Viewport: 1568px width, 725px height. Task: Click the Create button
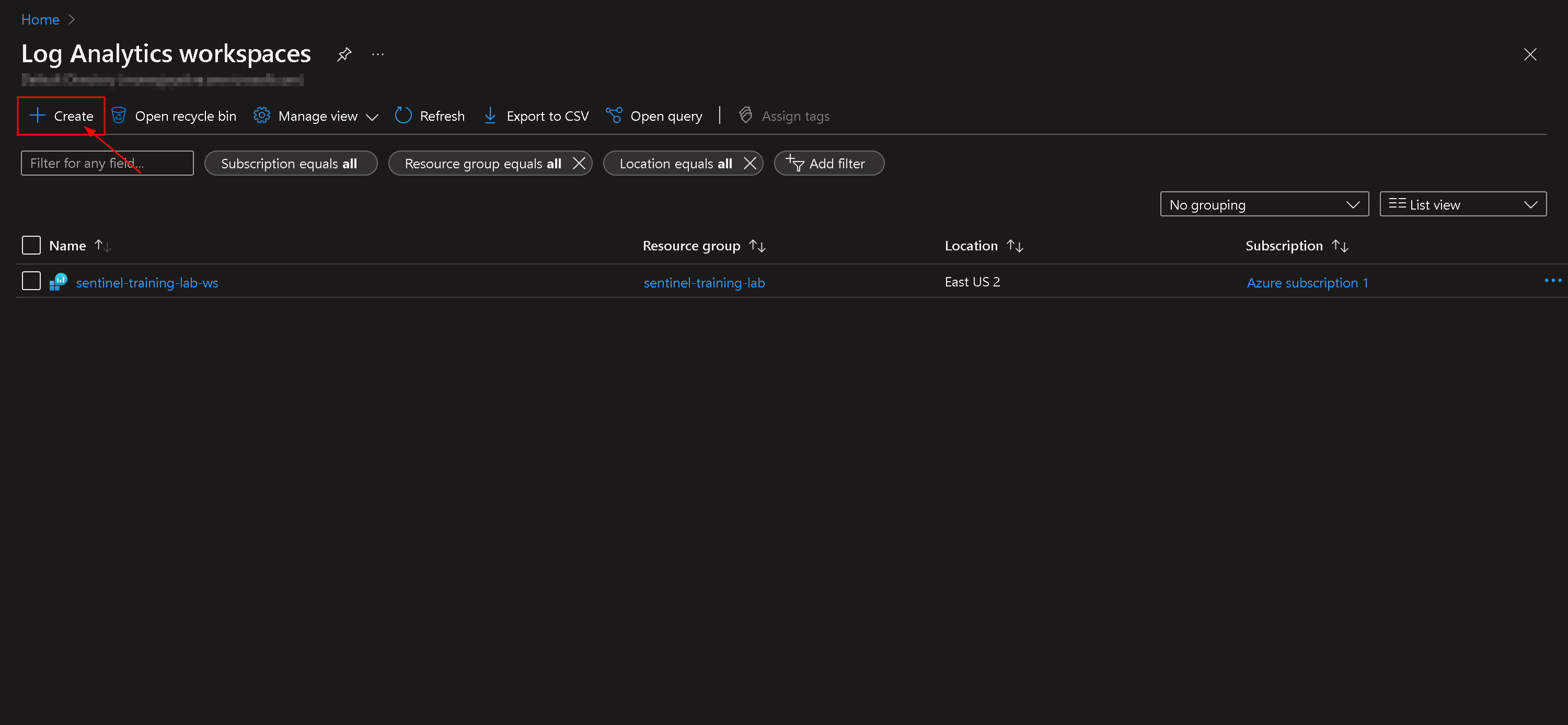(x=62, y=116)
